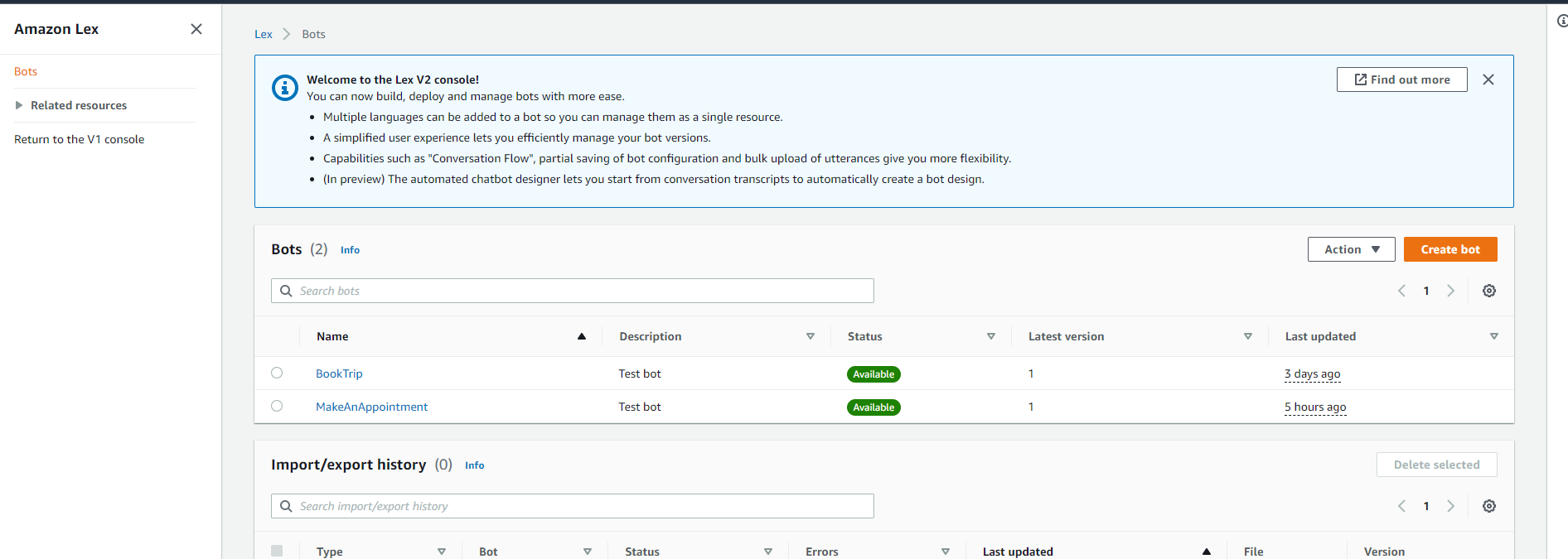Open the MakeAnAppointment bot link
This screenshot has height=559, width=1568.
(x=371, y=407)
